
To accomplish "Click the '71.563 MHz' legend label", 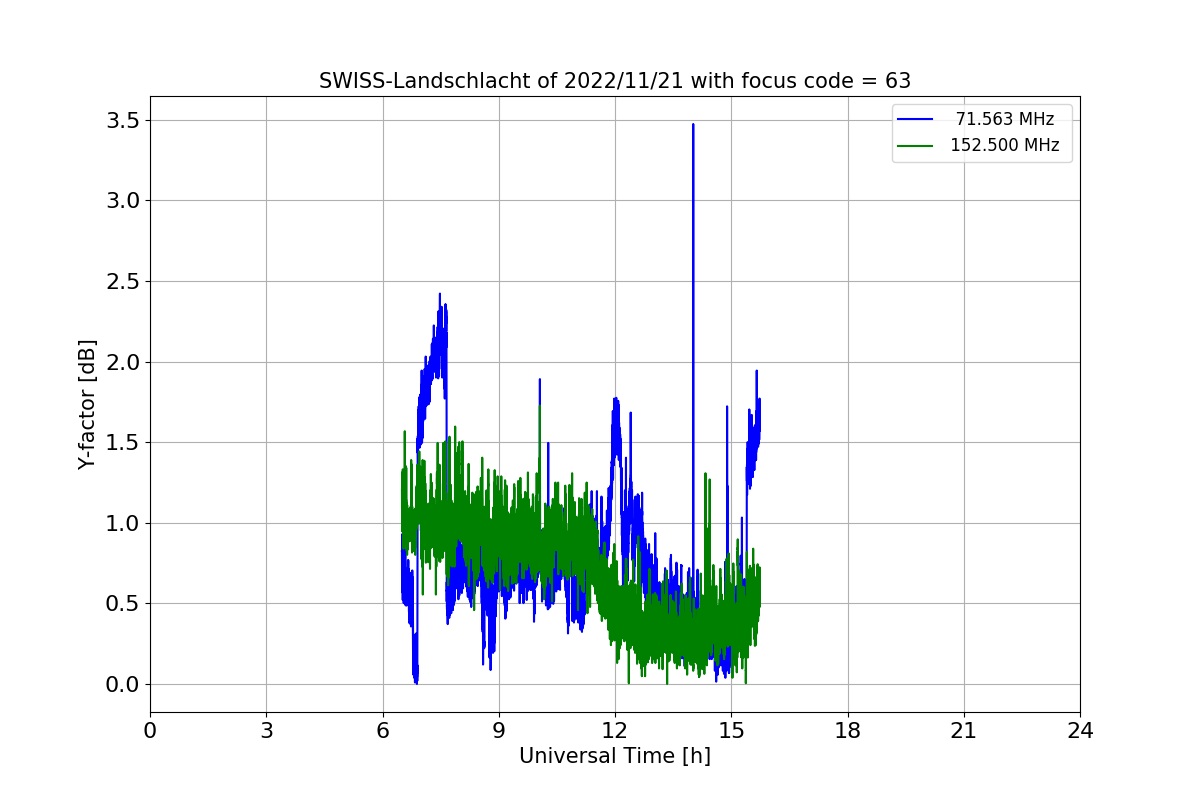I will coord(1005,119).
